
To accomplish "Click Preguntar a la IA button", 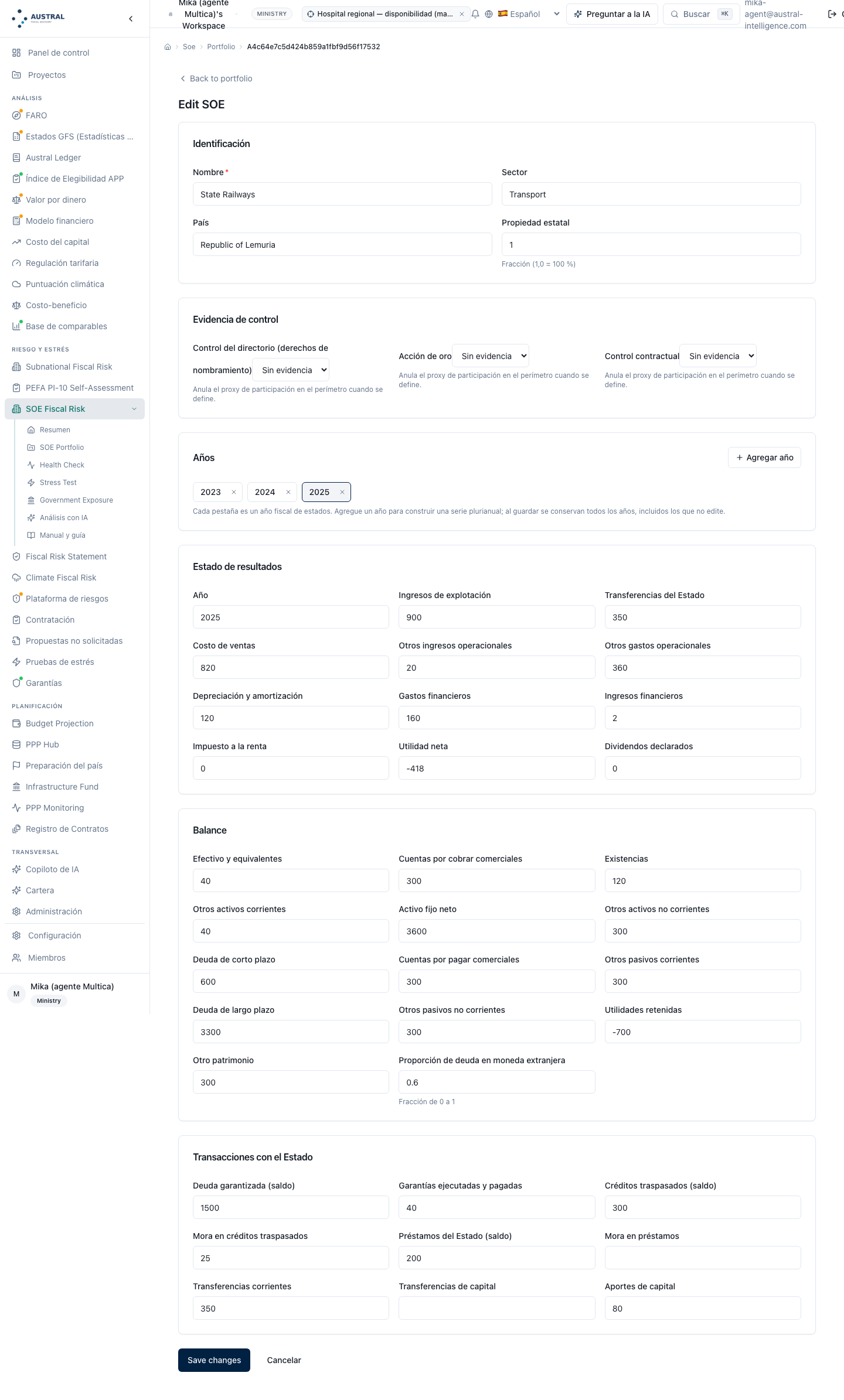I will tap(612, 14).
